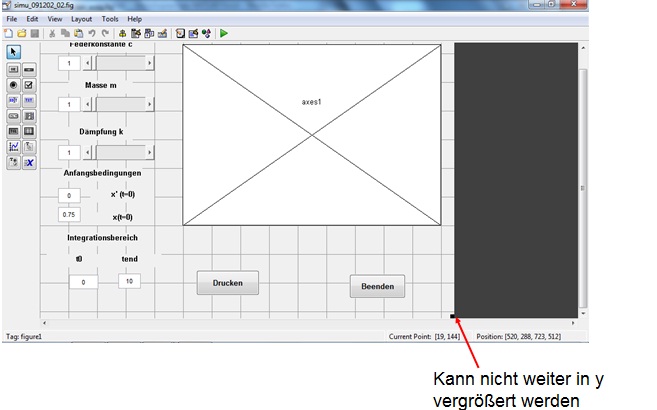The width and height of the screenshot is (657, 410).
Task: Click left arrow of Dämpfung k slider
Action: pos(86,152)
